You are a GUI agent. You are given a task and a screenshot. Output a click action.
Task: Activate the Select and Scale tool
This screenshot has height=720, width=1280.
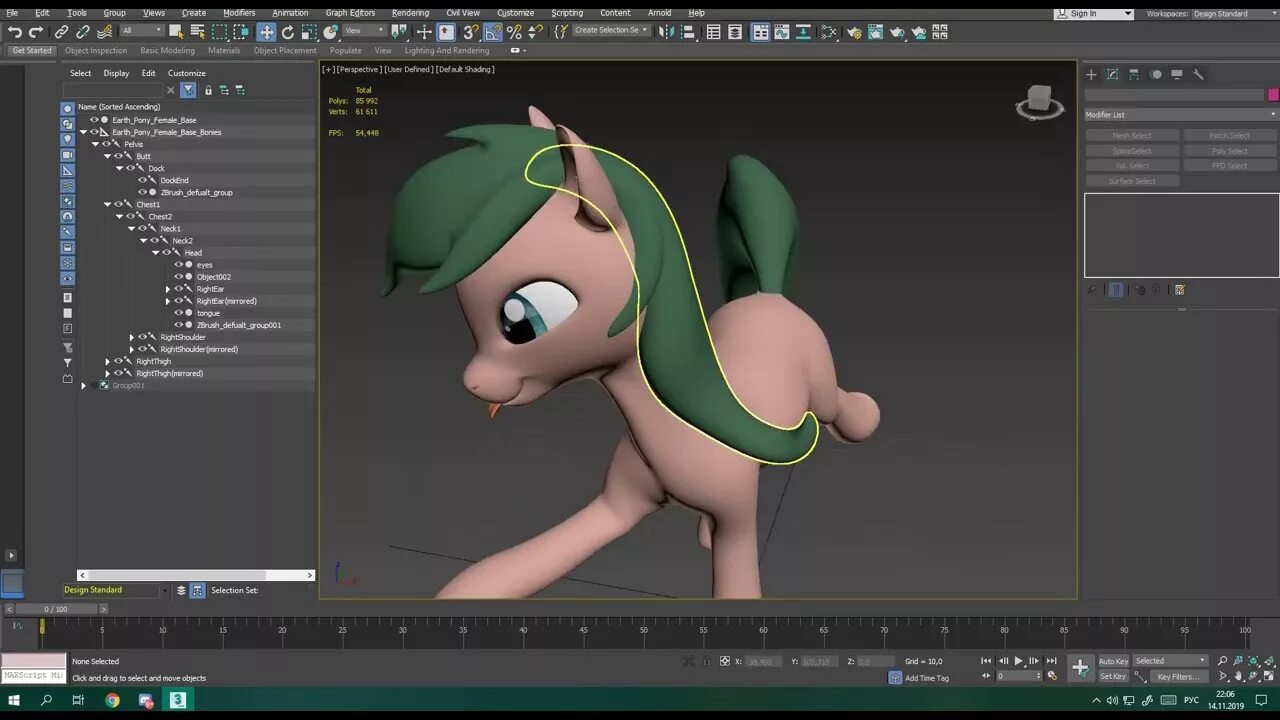(309, 32)
